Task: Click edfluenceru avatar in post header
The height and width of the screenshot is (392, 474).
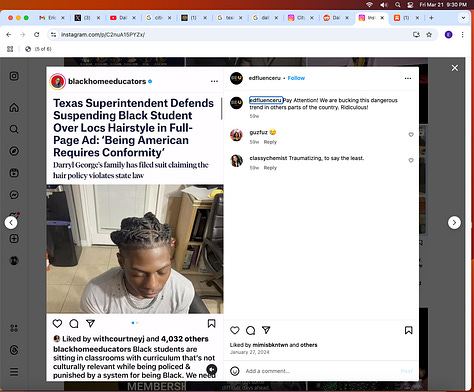Action: 236,78
